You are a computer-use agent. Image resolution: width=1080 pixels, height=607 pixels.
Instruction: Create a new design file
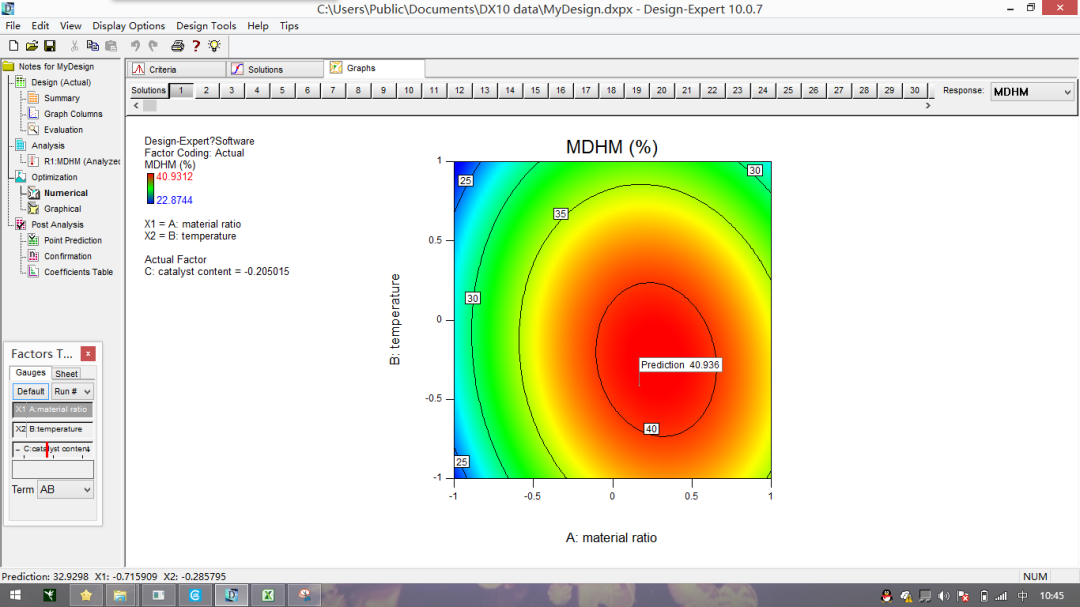13,46
